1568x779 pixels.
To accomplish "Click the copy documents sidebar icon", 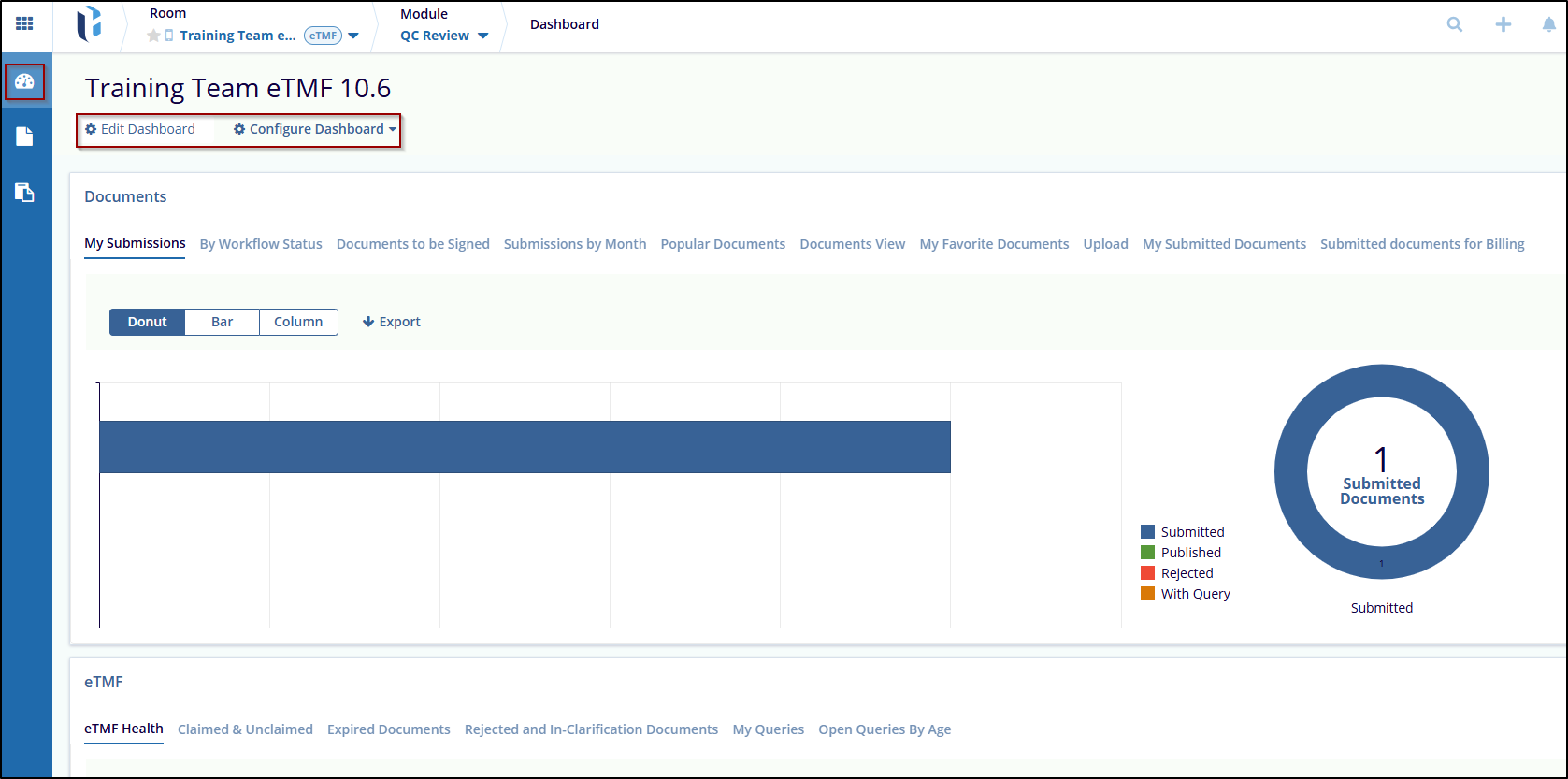I will 25,193.
